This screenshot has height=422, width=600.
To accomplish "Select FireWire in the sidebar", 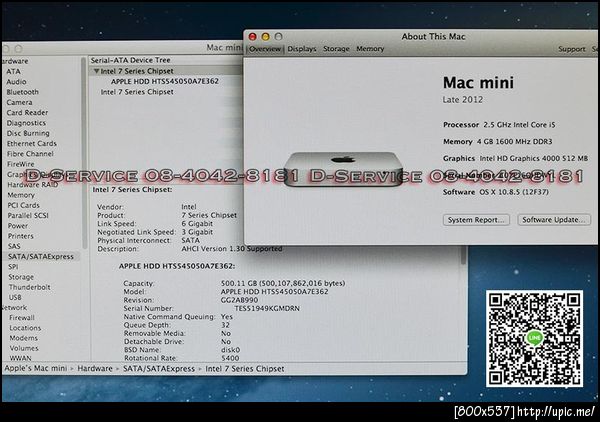I will (x=21, y=164).
